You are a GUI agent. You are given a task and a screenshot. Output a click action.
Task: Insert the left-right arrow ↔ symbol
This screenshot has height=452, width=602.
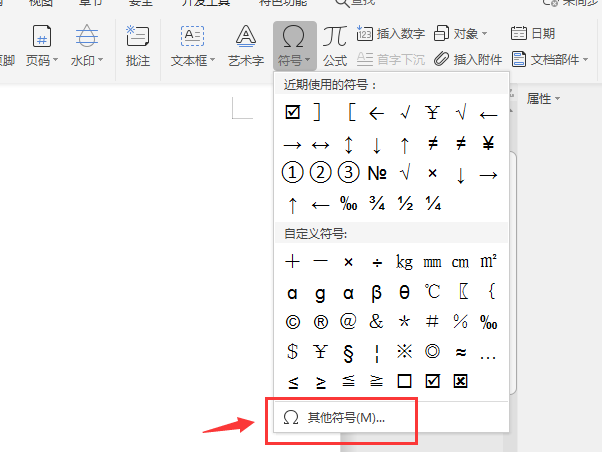point(320,145)
